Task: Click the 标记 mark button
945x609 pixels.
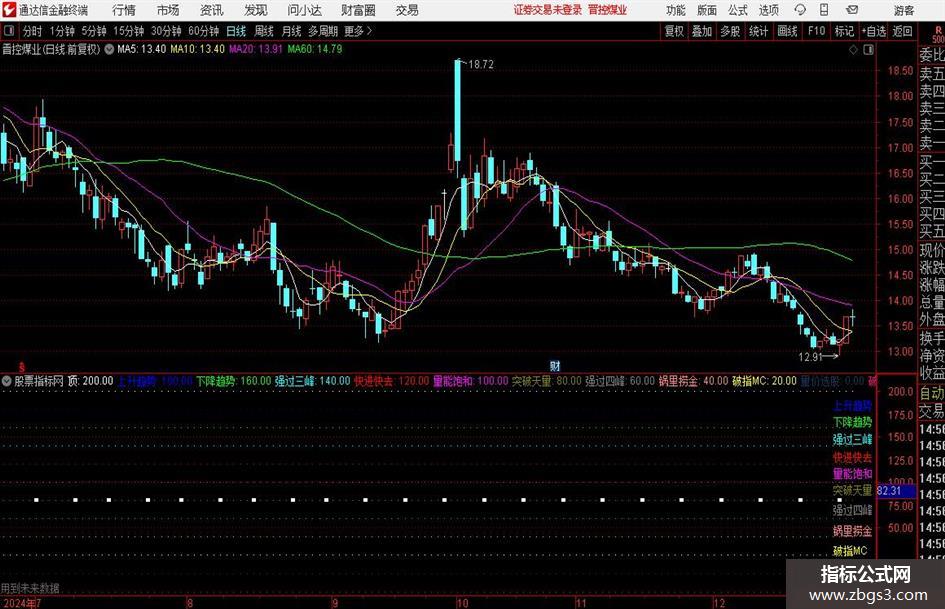Action: 844,31
